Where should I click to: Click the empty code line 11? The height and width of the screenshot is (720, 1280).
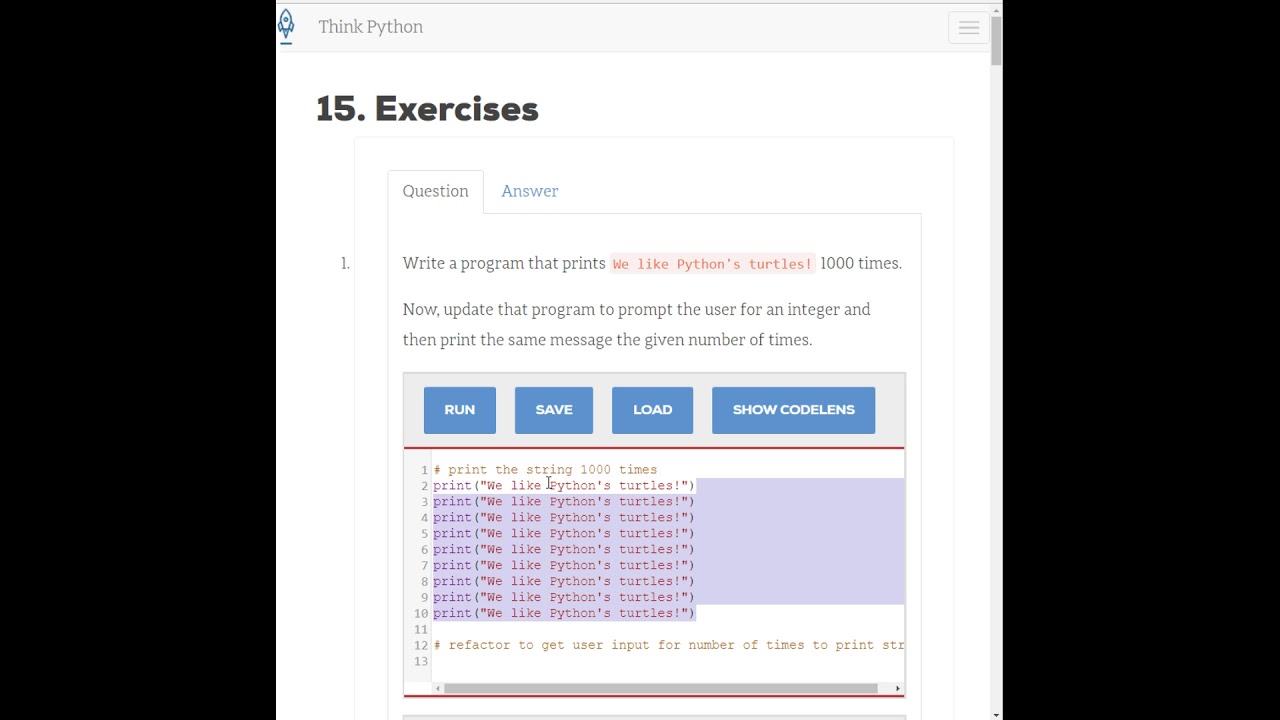(x=668, y=629)
